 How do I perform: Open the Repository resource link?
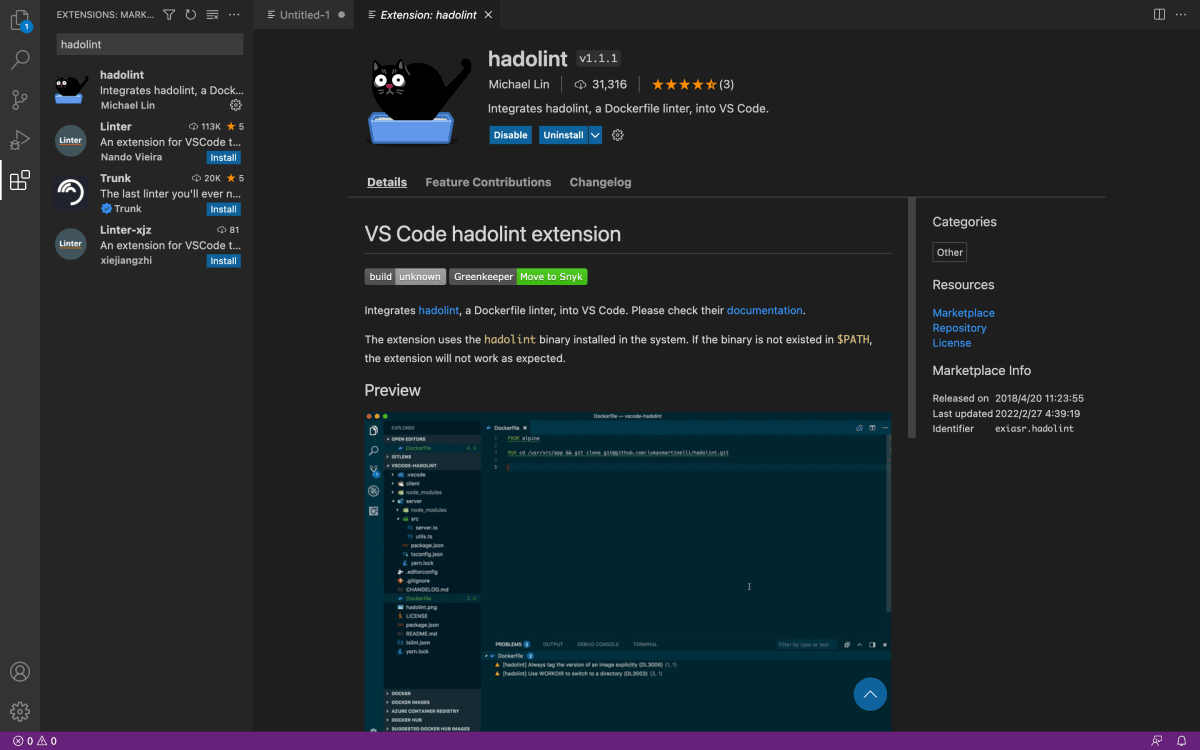(959, 328)
